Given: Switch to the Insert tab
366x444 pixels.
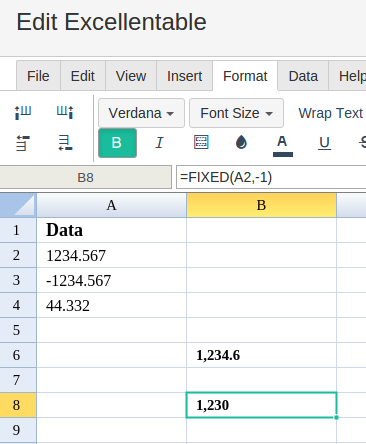Looking at the screenshot, I should click(184, 76).
